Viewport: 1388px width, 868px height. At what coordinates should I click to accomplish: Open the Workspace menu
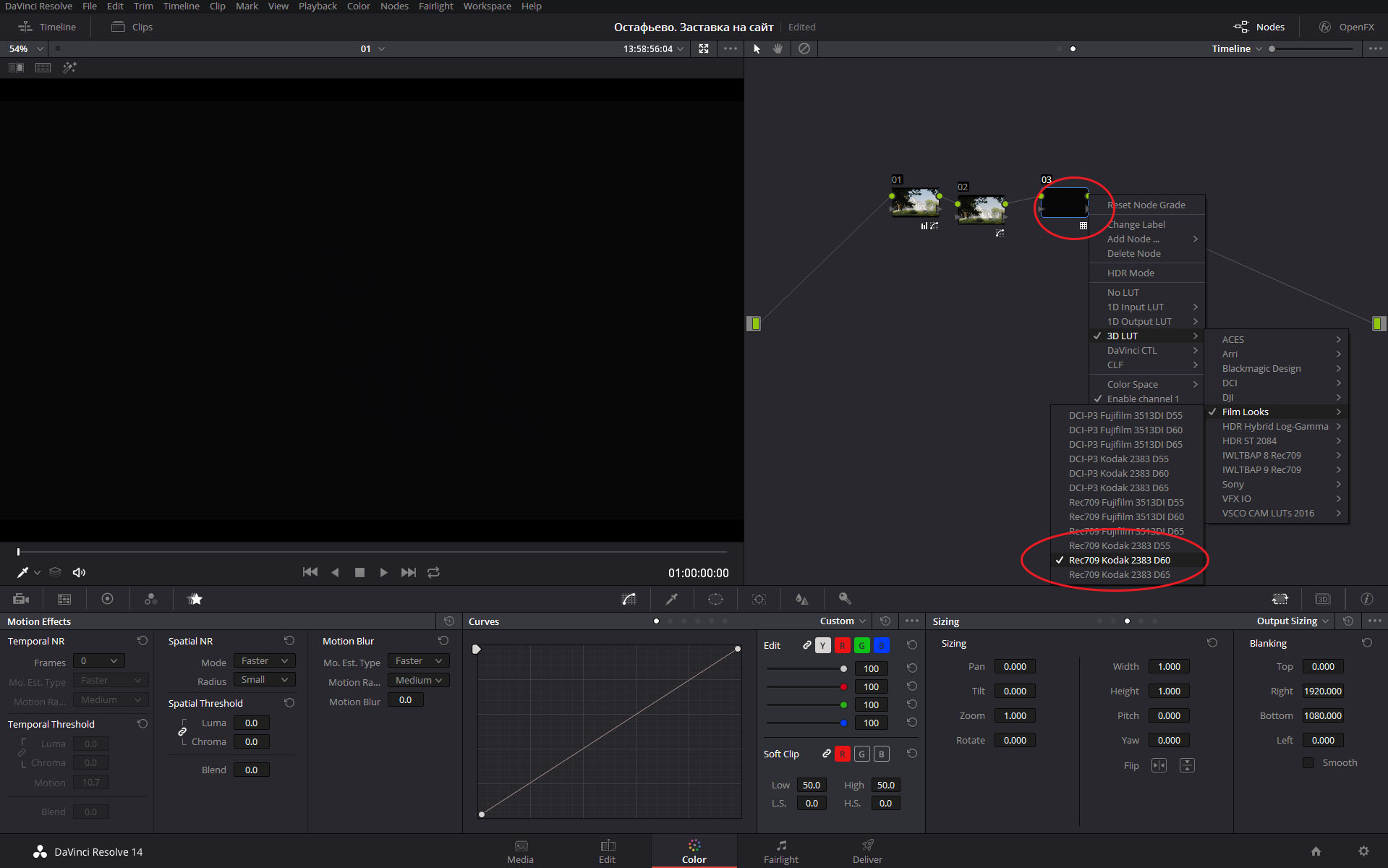pos(487,6)
